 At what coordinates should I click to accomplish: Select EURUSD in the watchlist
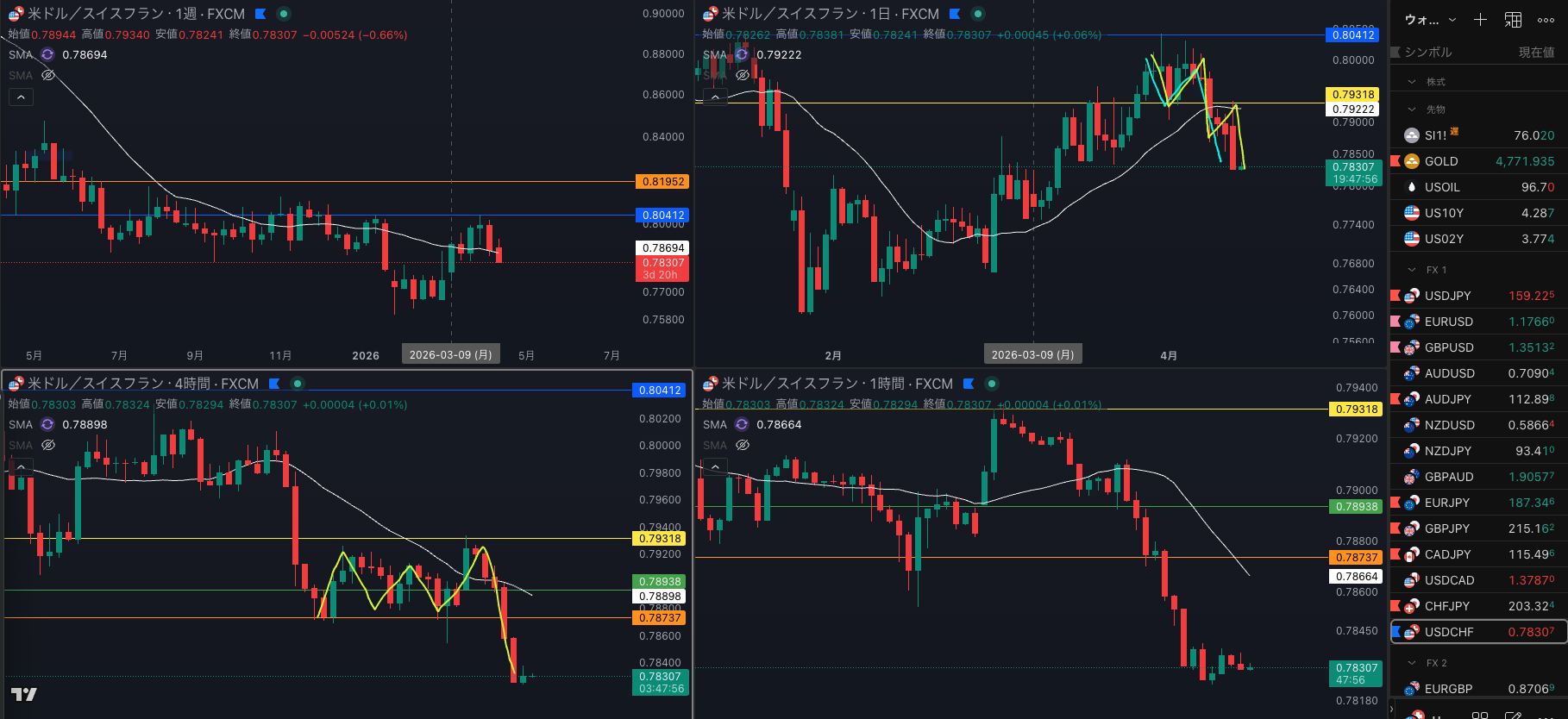click(1448, 322)
